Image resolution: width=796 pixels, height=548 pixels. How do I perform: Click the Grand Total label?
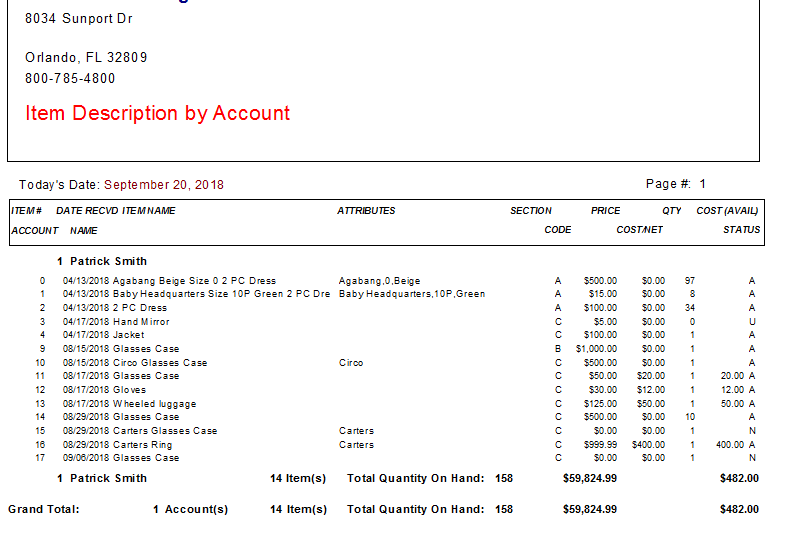44,509
